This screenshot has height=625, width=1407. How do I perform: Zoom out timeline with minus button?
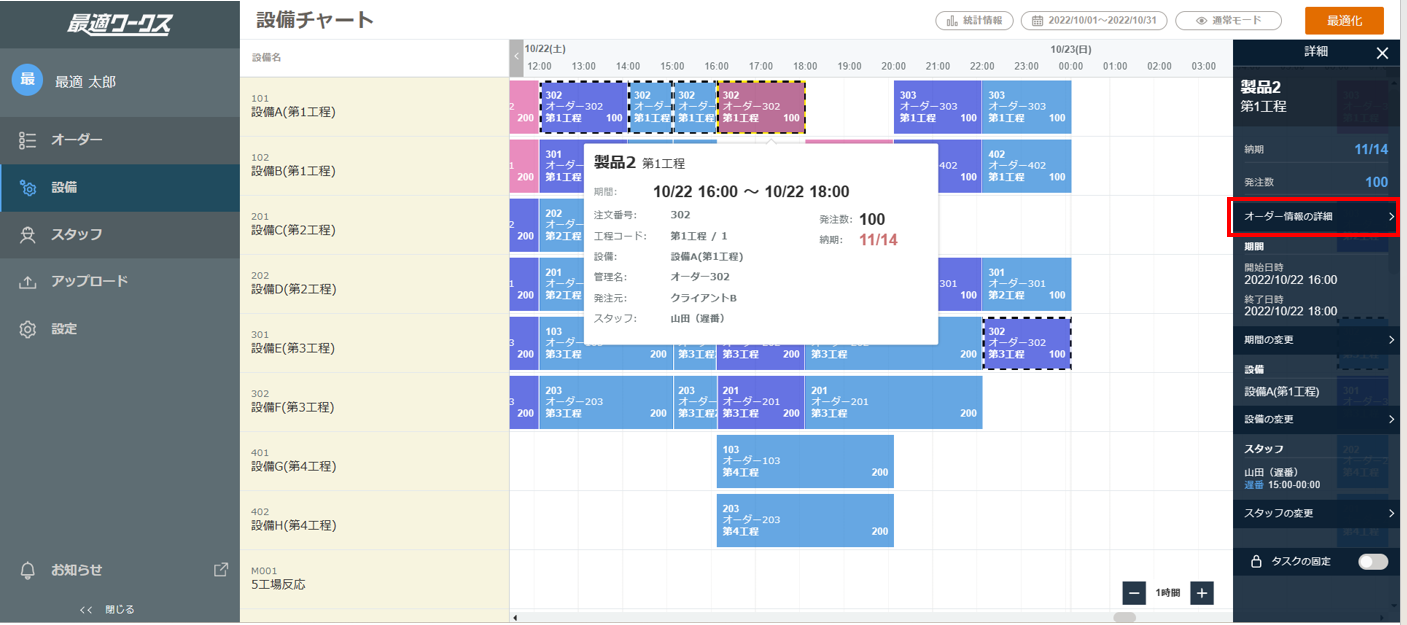click(x=1135, y=593)
